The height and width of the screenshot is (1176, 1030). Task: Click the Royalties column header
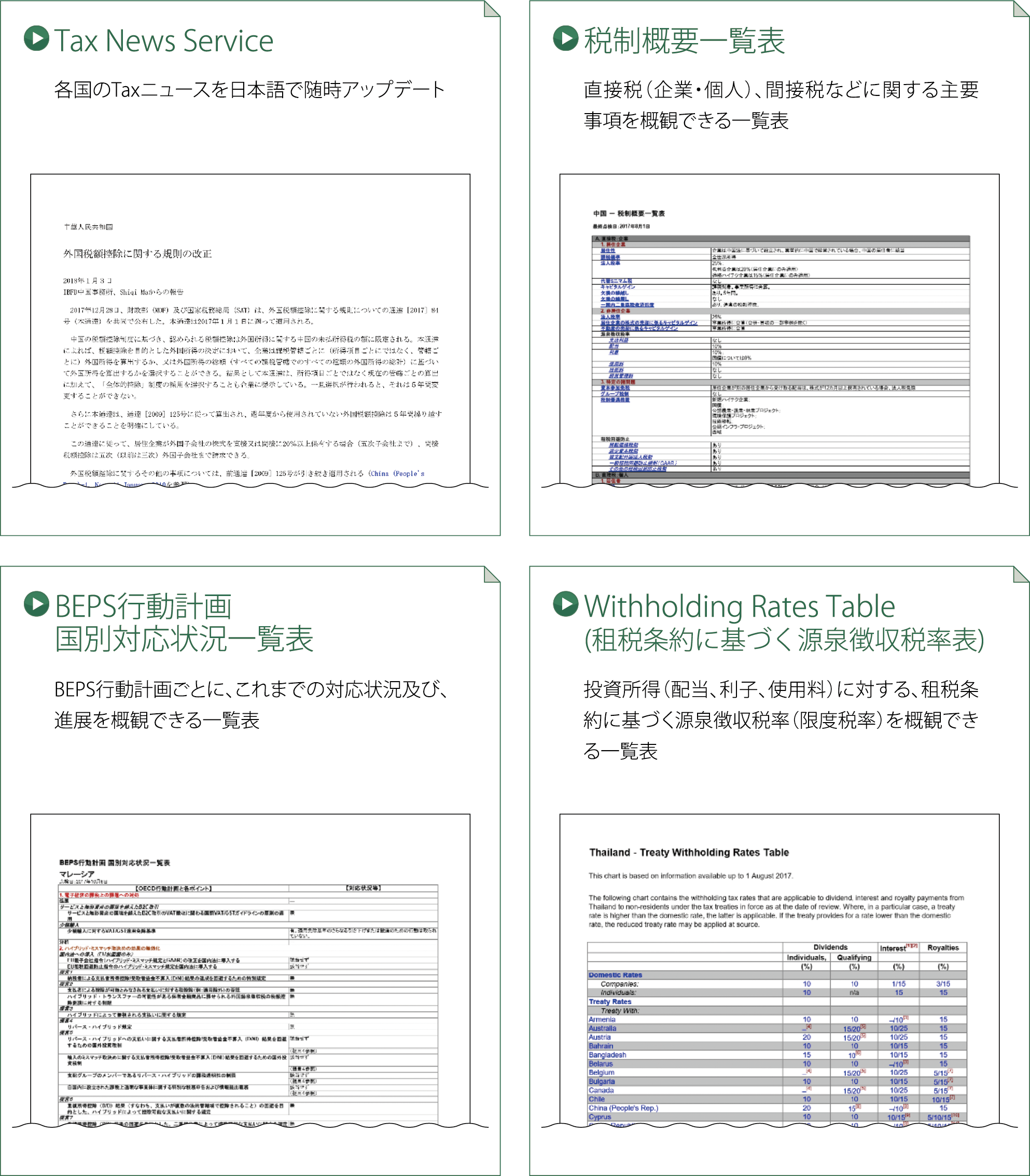click(x=943, y=948)
